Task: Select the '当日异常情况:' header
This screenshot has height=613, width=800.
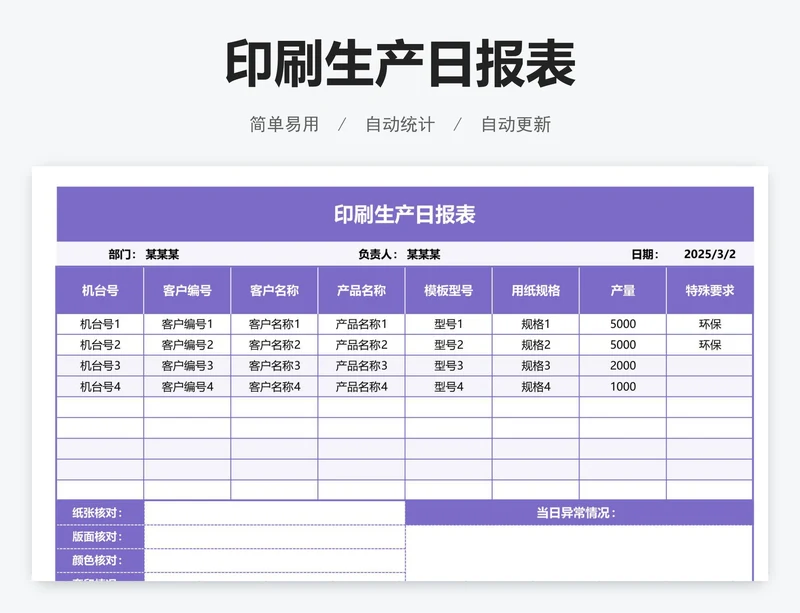Action: (x=579, y=512)
